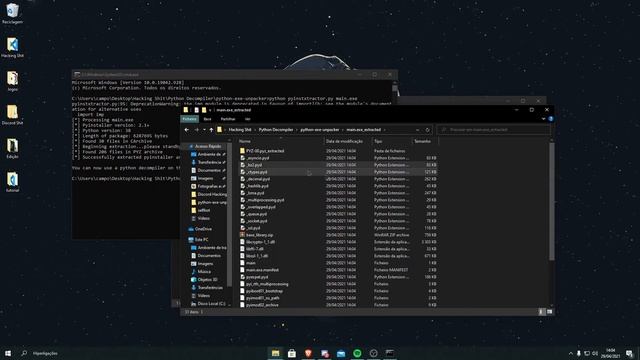This screenshot has width=640, height=360.
Task: Open the recent locations dropdown arrow
Action: (204, 130)
